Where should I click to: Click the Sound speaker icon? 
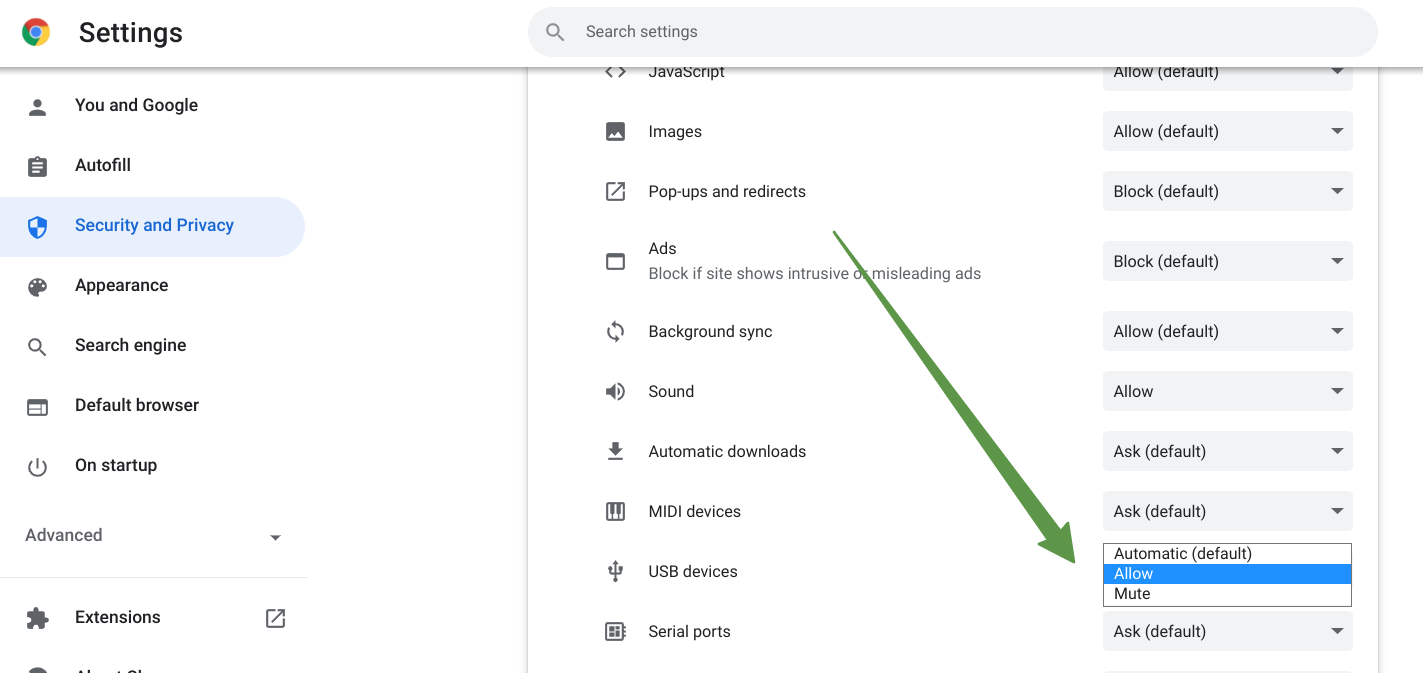coord(615,392)
